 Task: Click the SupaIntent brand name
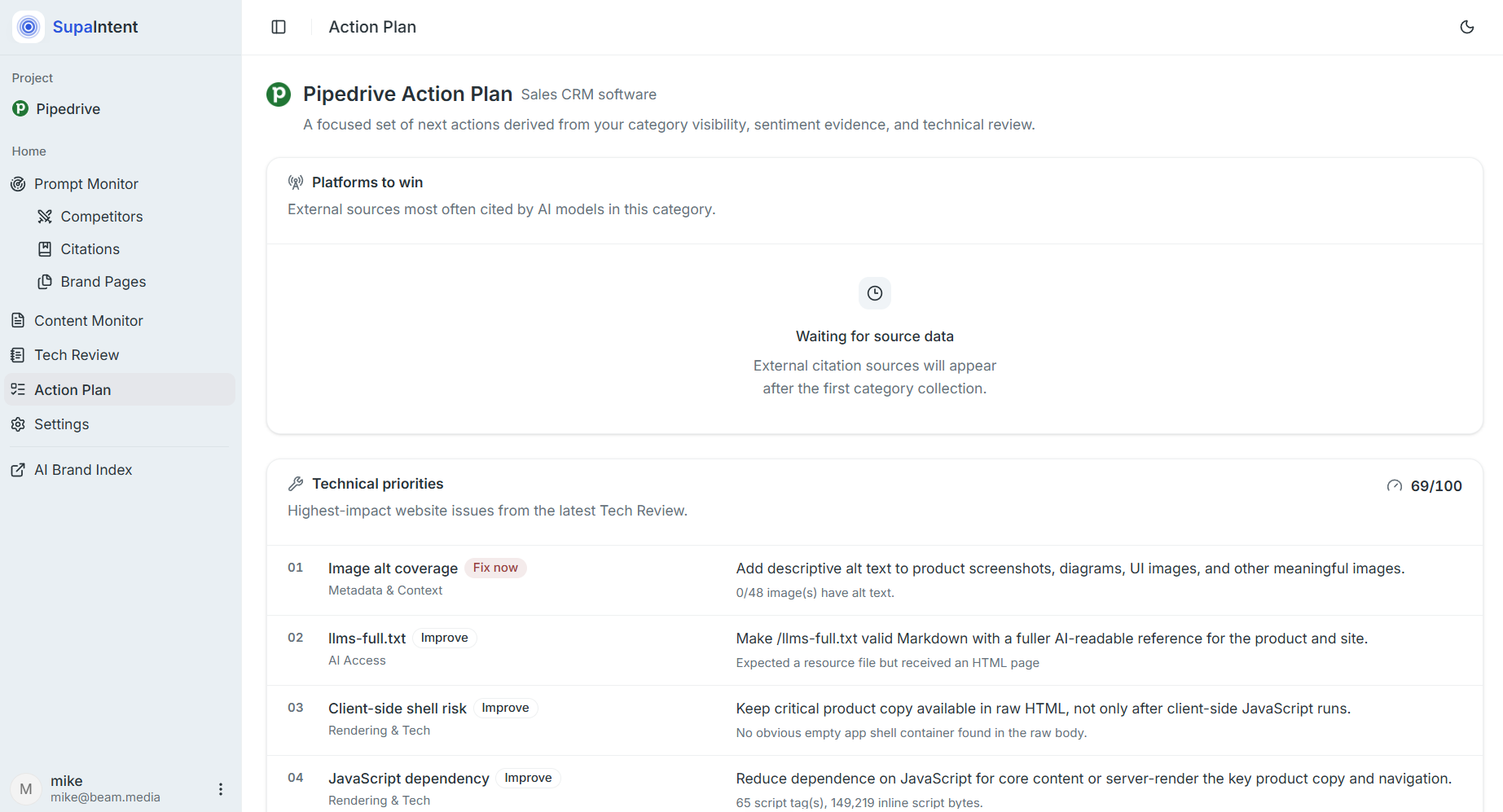(95, 27)
